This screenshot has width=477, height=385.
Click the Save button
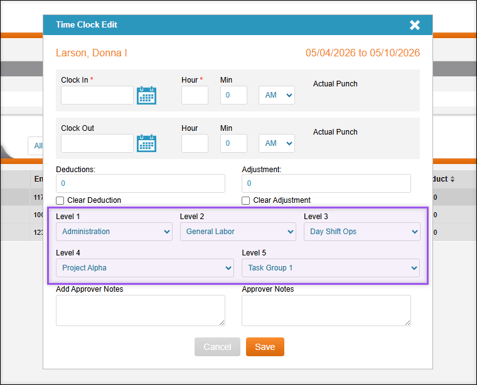coord(265,347)
